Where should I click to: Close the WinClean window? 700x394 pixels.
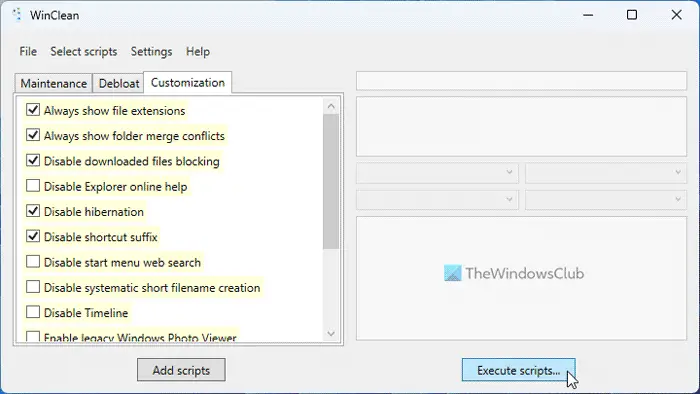click(x=676, y=15)
